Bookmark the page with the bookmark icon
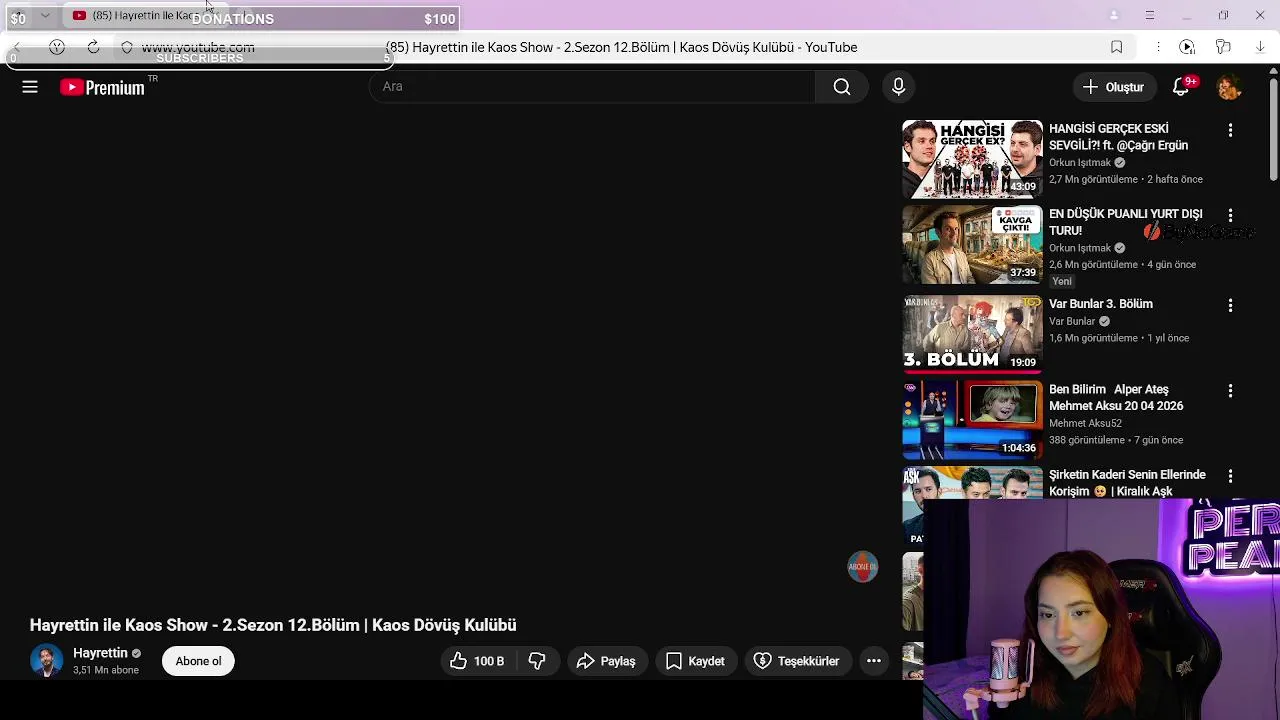 [1116, 47]
